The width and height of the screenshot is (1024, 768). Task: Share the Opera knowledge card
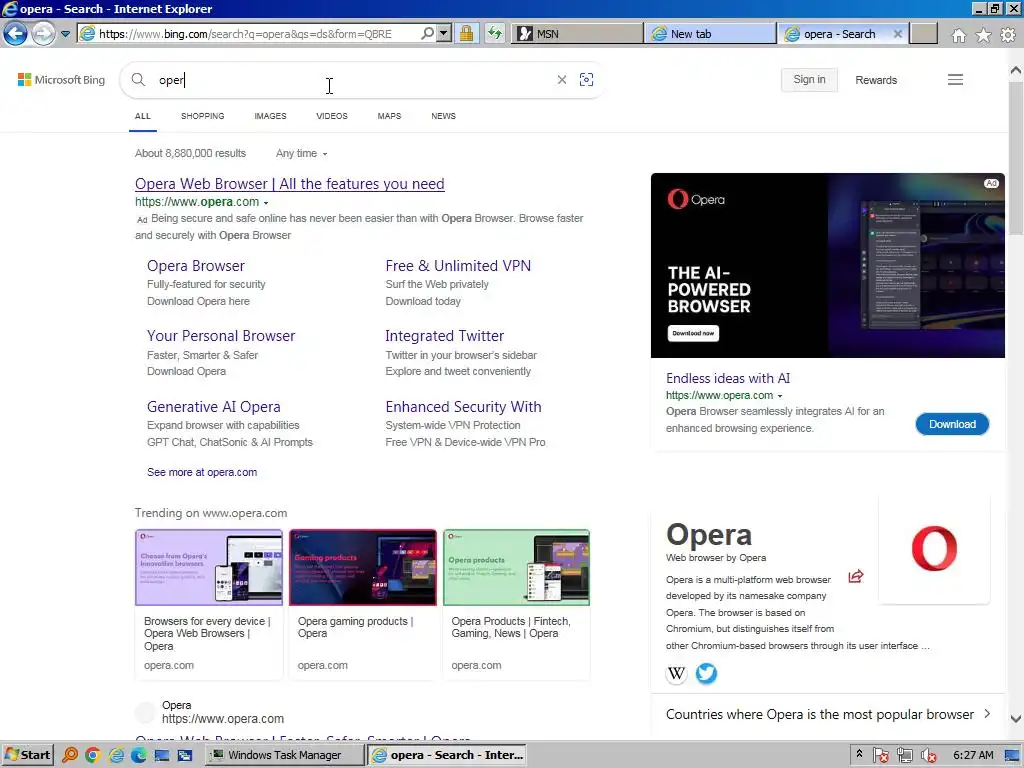point(856,576)
